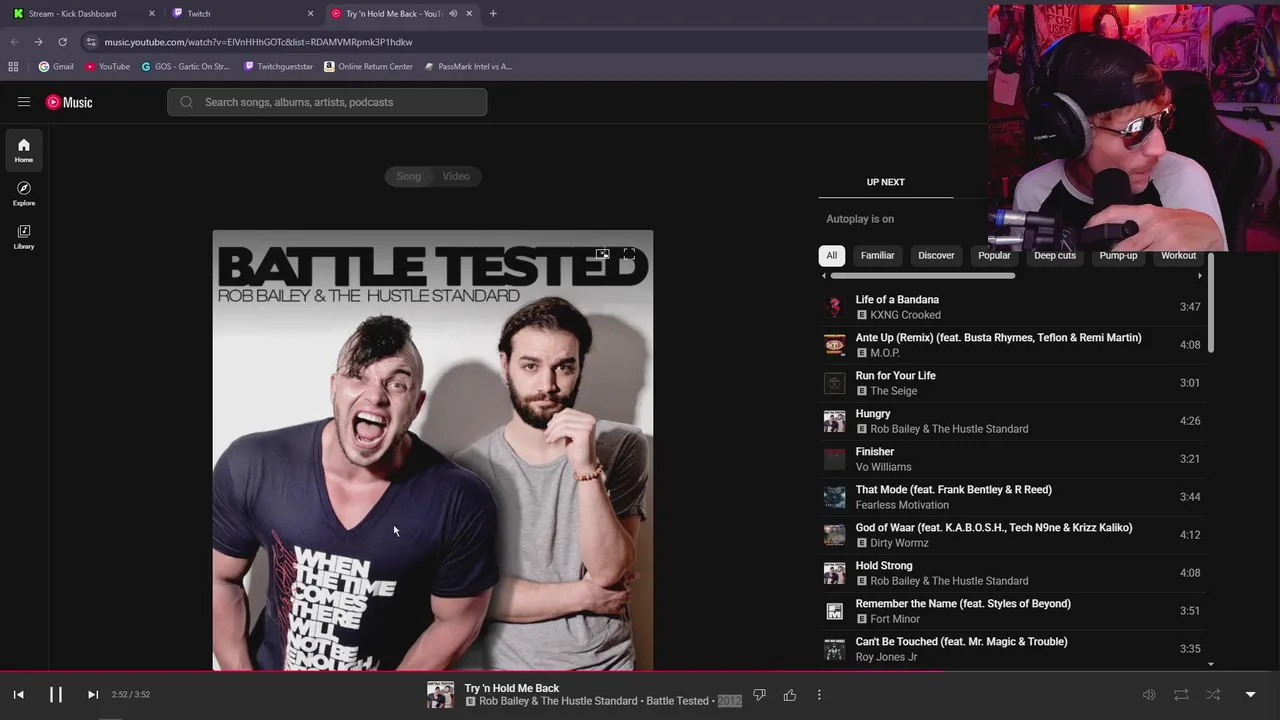Image resolution: width=1280 pixels, height=720 pixels.
Task: Reload the page
Action: [x=62, y=42]
